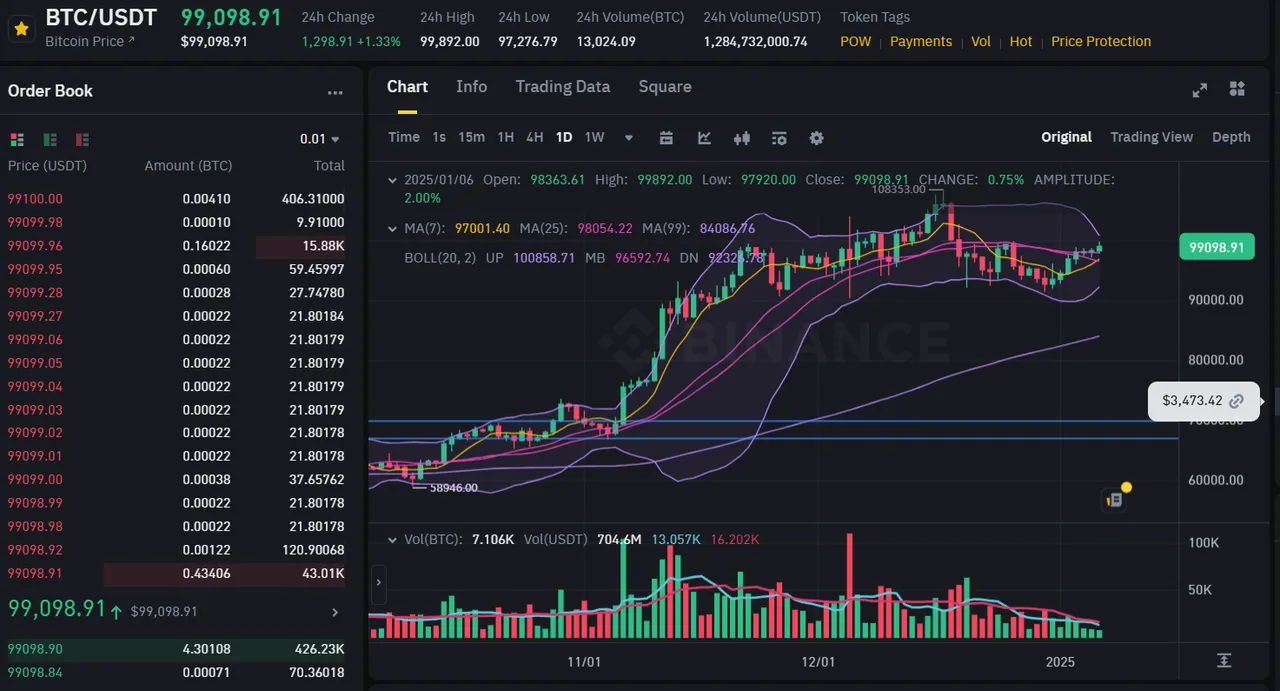Switch to the Trading Data tab
The image size is (1280, 691).
click(x=563, y=86)
